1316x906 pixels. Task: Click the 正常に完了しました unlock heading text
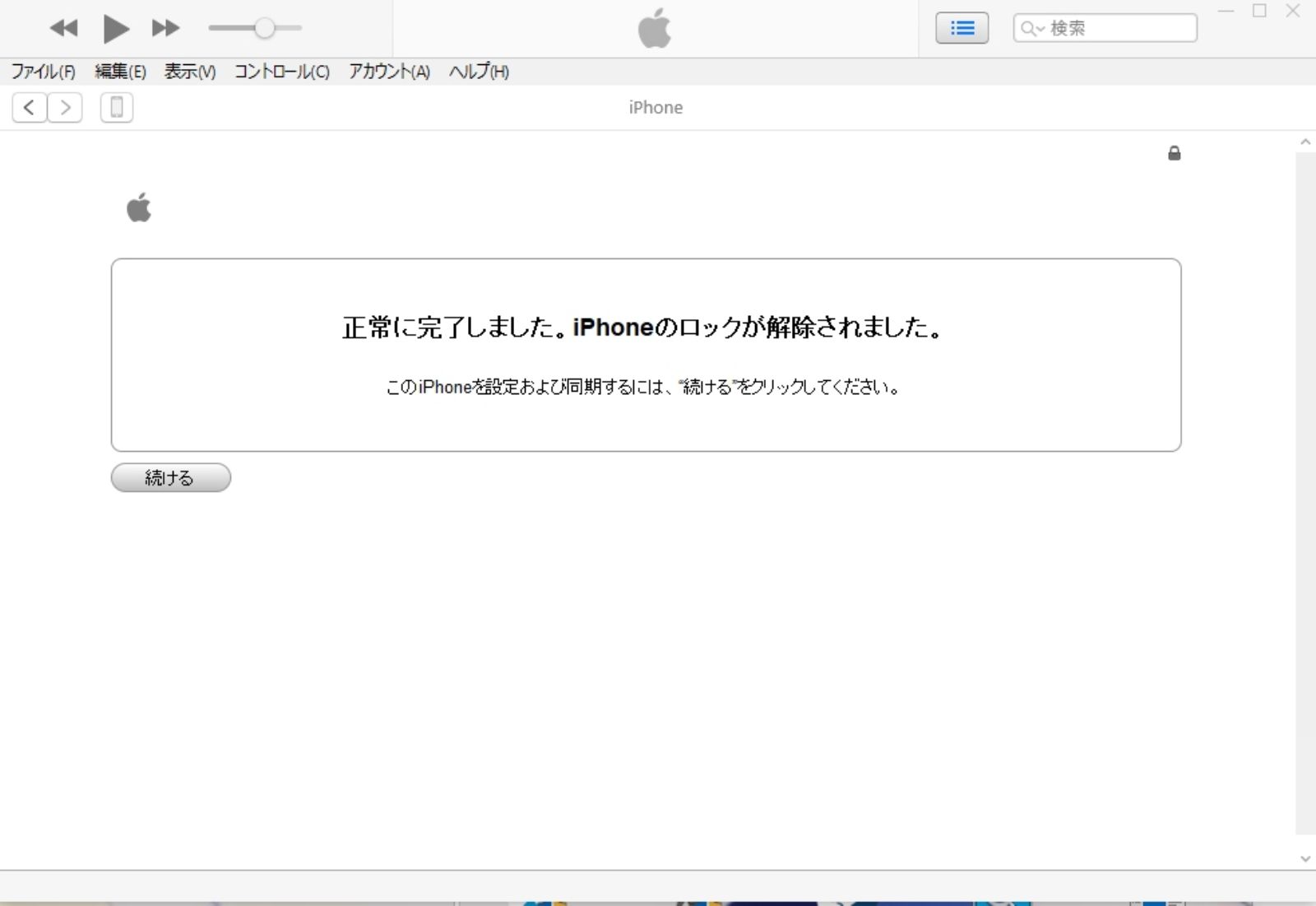pos(642,328)
